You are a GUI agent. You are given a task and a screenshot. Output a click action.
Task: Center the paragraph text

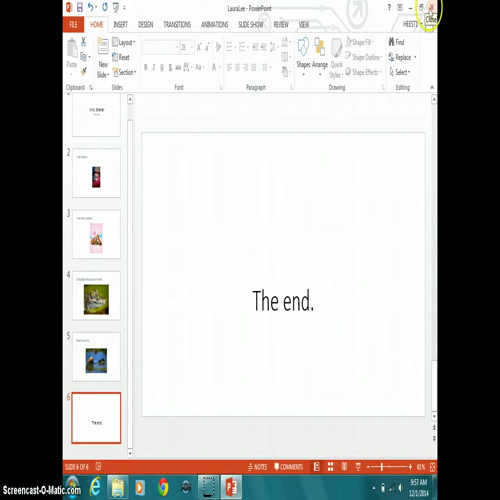coord(237,68)
